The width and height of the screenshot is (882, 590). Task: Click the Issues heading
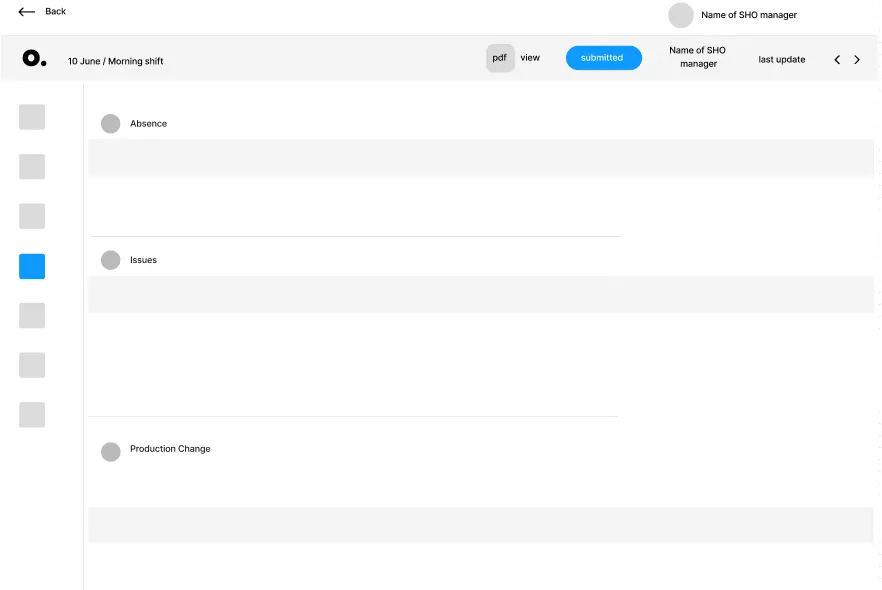coord(143,260)
